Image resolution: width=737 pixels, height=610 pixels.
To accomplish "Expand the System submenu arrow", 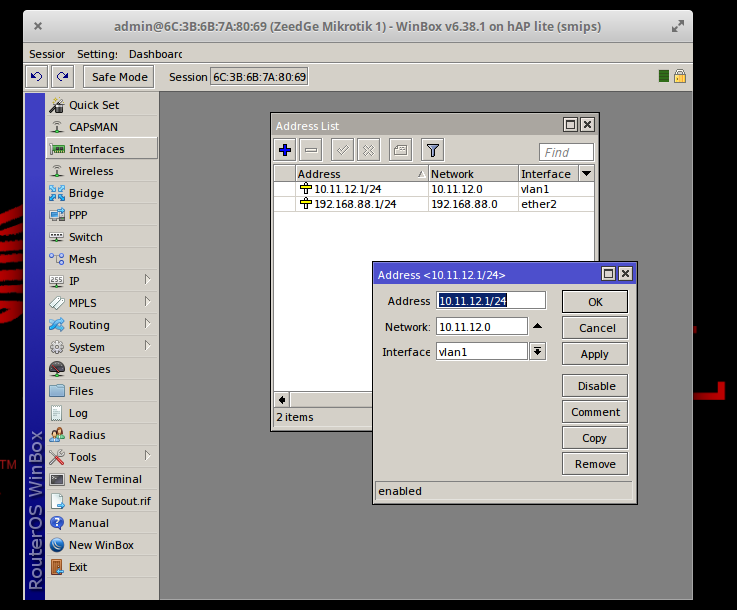I will [x=147, y=346].
